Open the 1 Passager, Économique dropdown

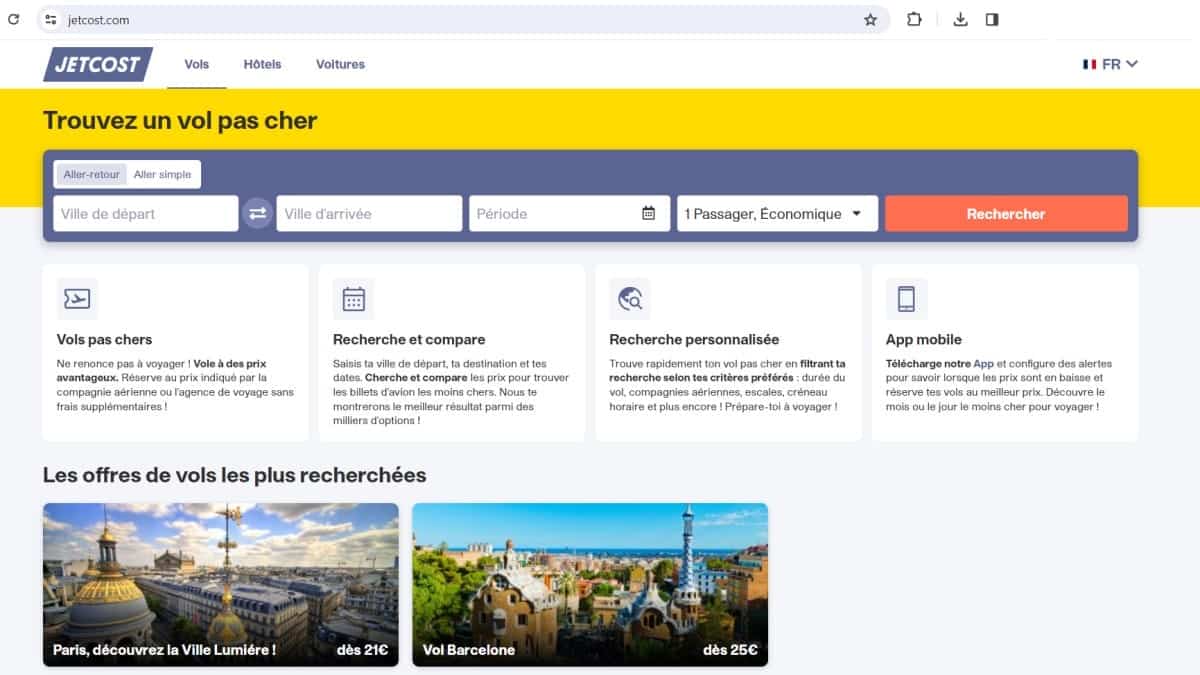(x=777, y=213)
